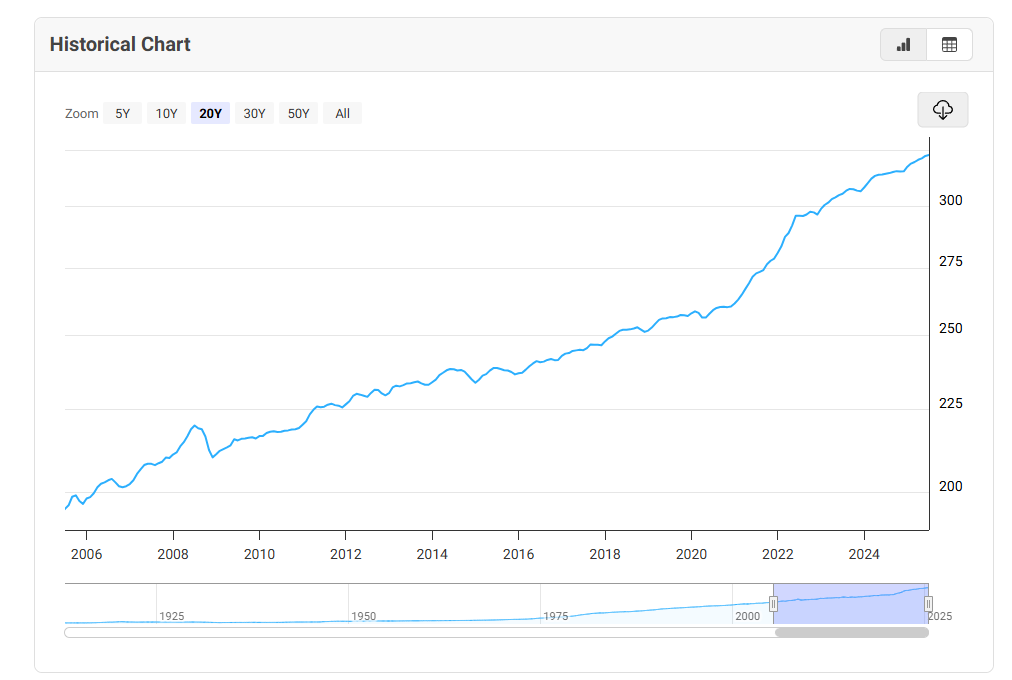The width and height of the screenshot is (1012, 680).
Task: Click the horizontal scrollbar thumb below navigator
Action: tap(851, 632)
